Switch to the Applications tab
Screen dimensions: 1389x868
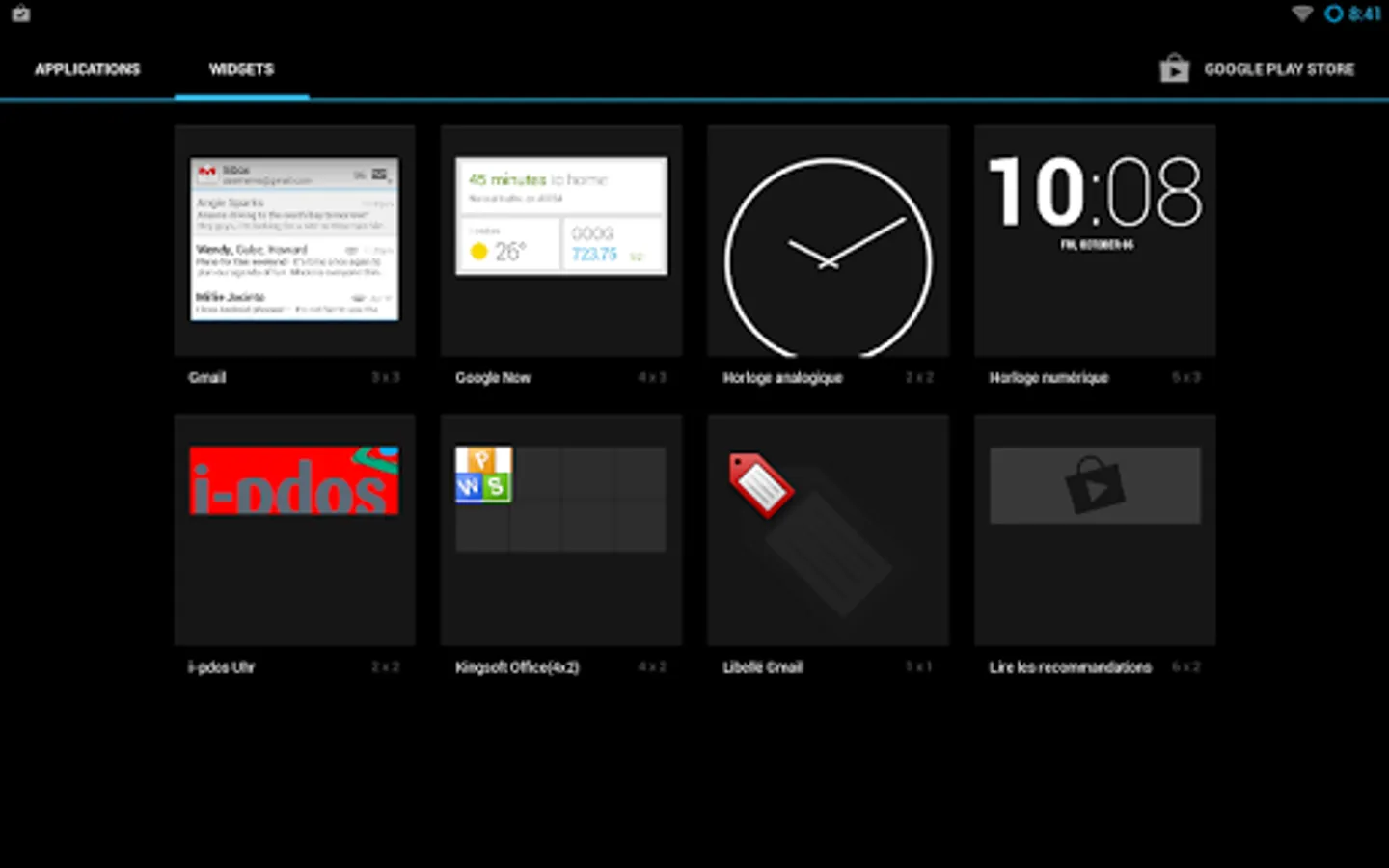pyautogui.click(x=88, y=69)
